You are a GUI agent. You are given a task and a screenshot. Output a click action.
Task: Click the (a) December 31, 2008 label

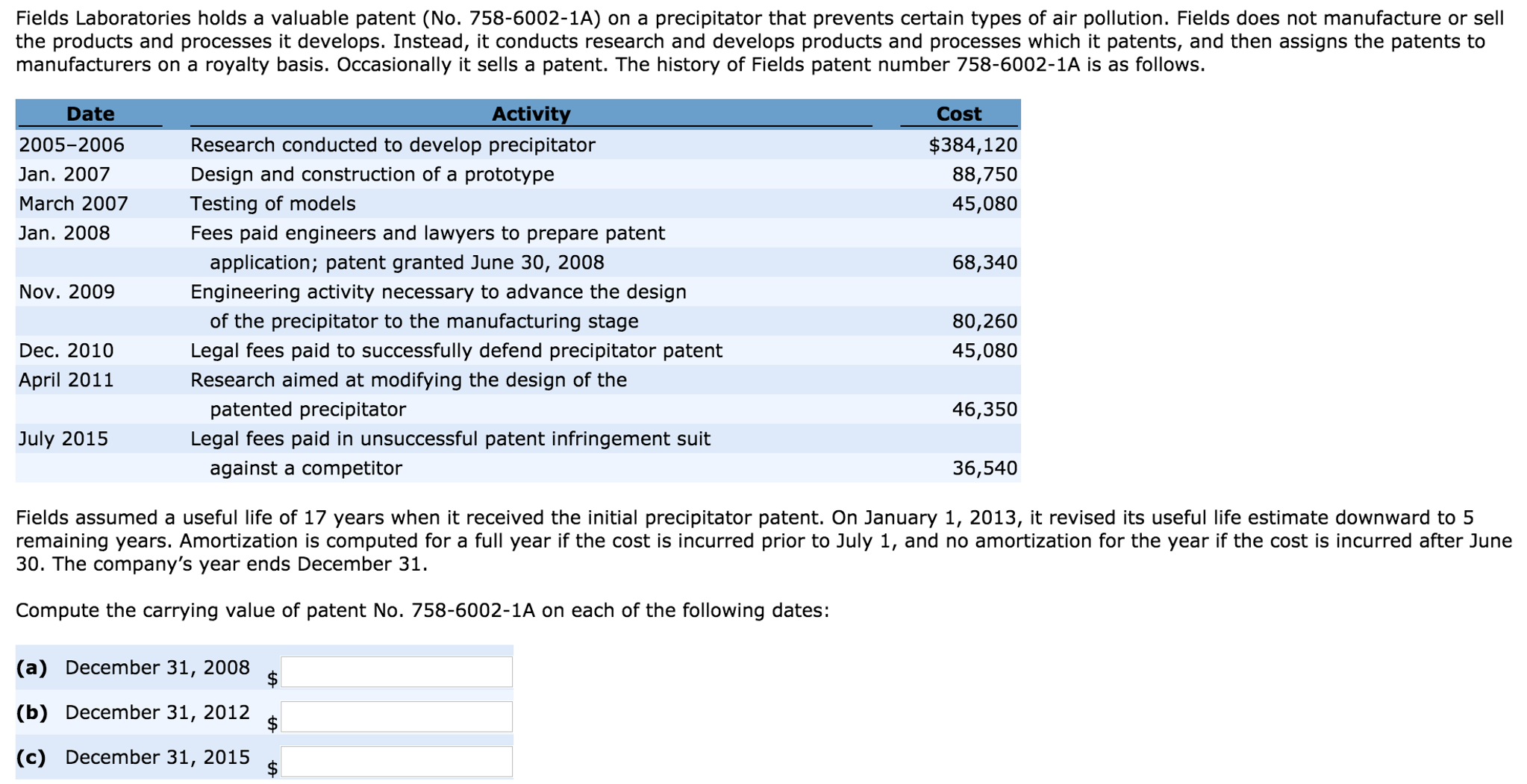[133, 668]
